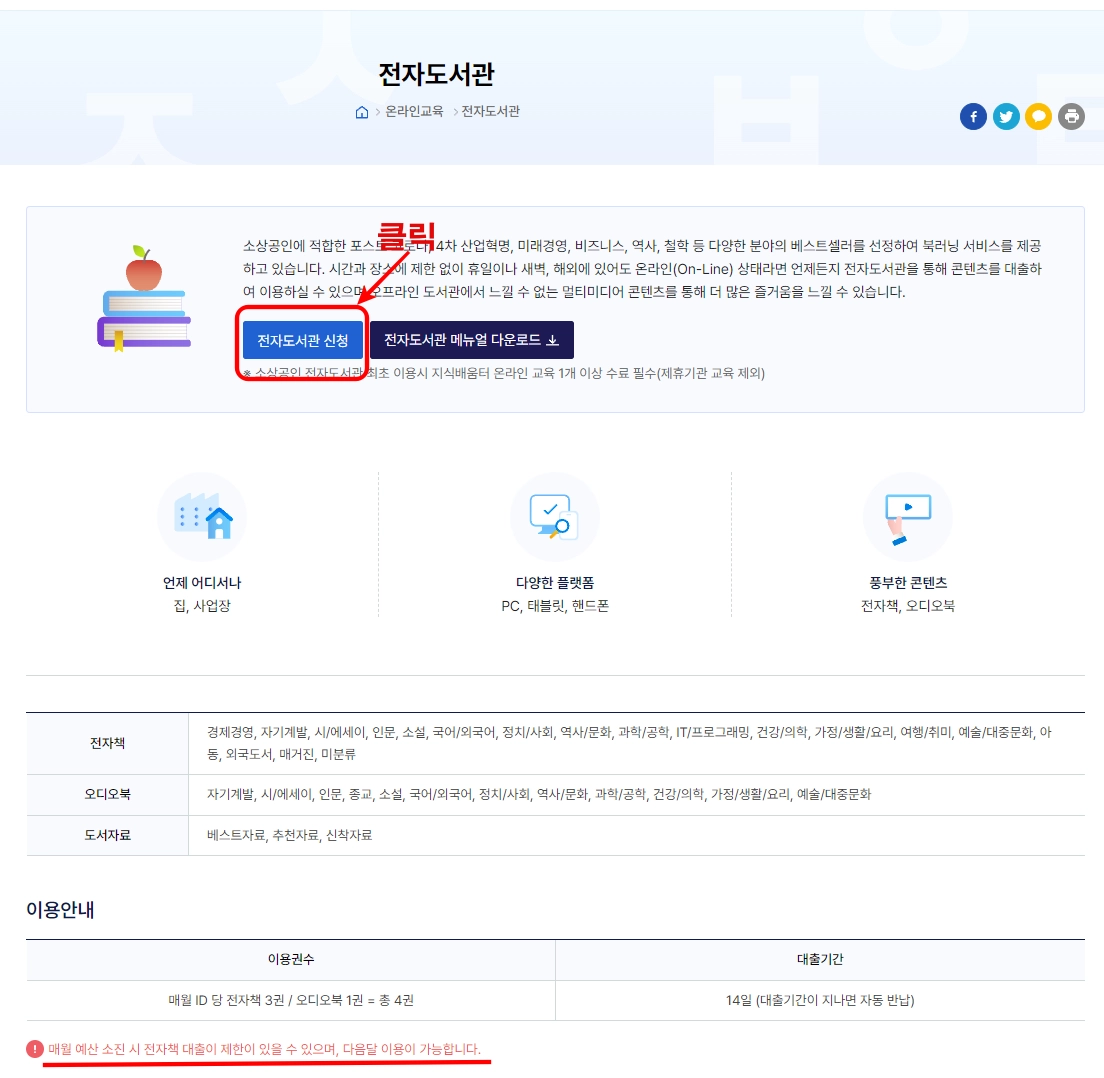This screenshot has width=1104, height=1078.
Task: Share the page via KakaoTalk icon
Action: 1038,116
